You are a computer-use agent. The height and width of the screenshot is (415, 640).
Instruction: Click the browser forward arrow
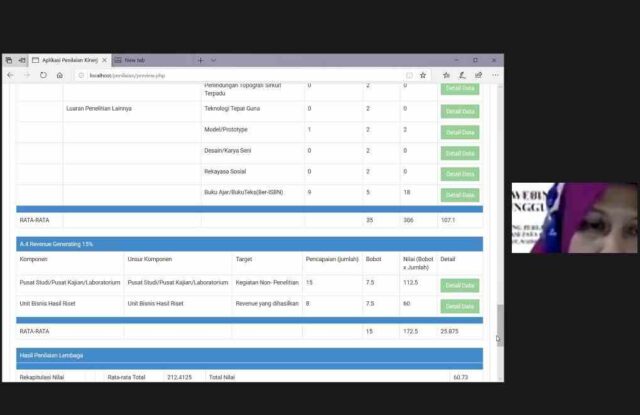pyautogui.click(x=27, y=75)
